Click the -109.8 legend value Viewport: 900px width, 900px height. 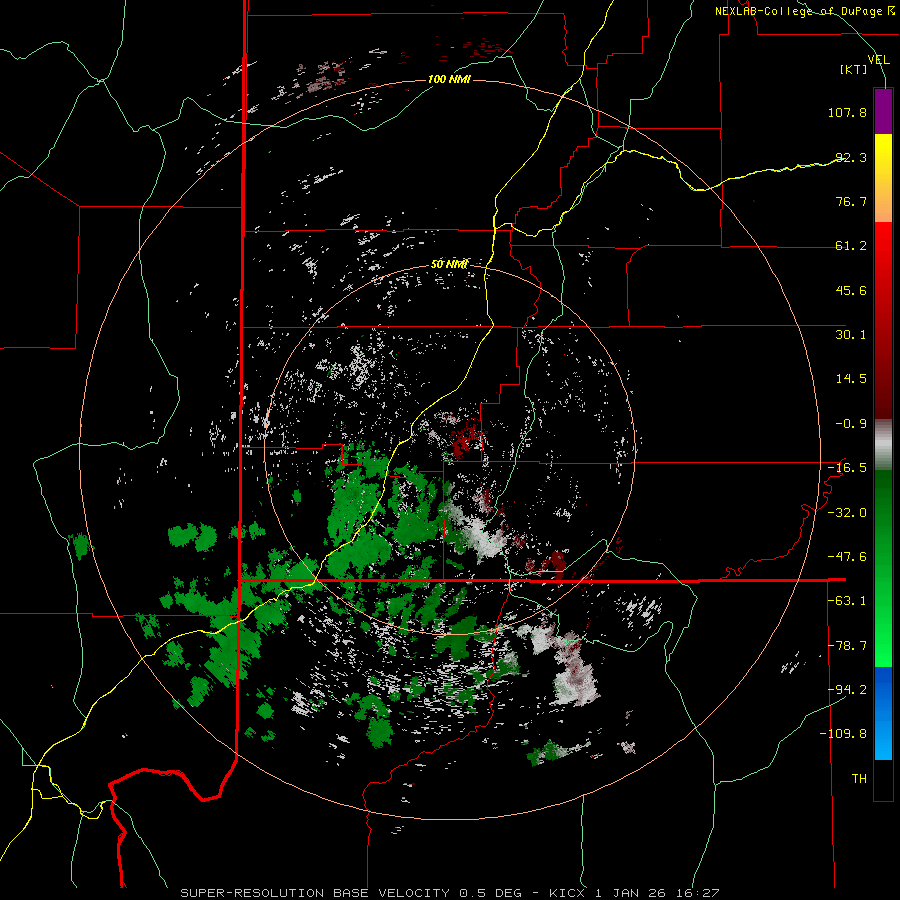pos(843,734)
